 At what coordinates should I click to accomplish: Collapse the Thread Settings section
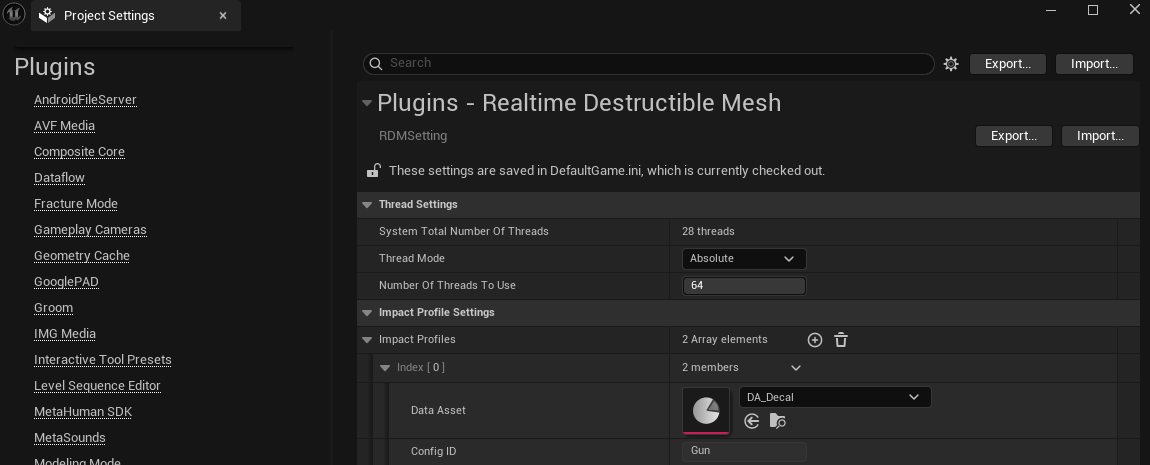click(367, 205)
